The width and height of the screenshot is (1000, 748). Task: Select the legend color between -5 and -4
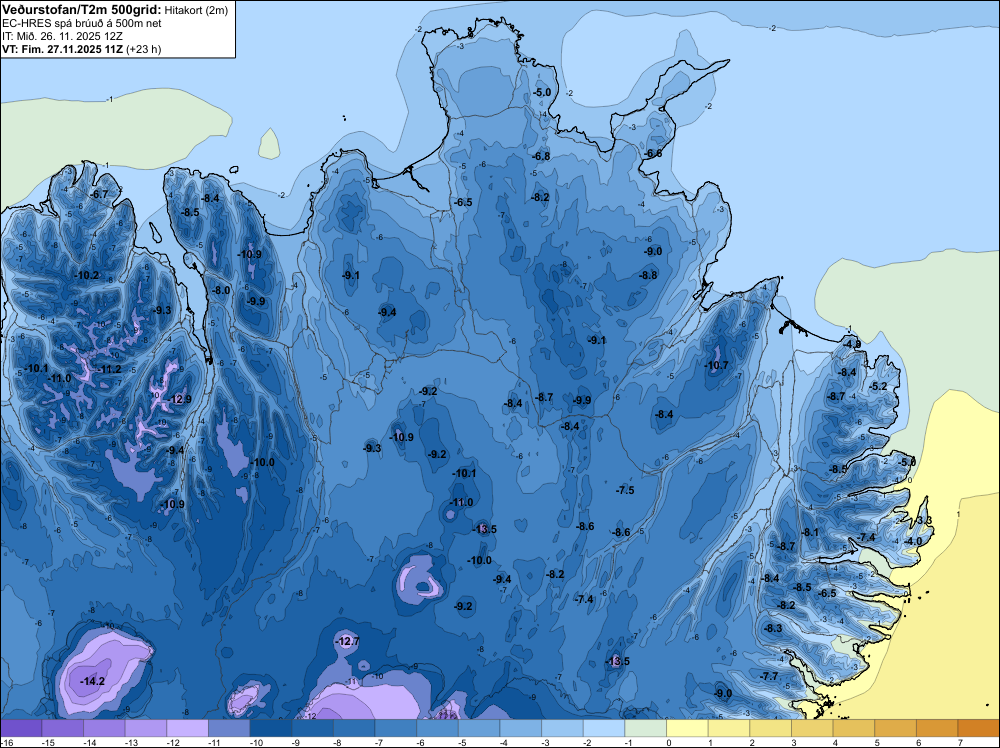tap(479, 728)
